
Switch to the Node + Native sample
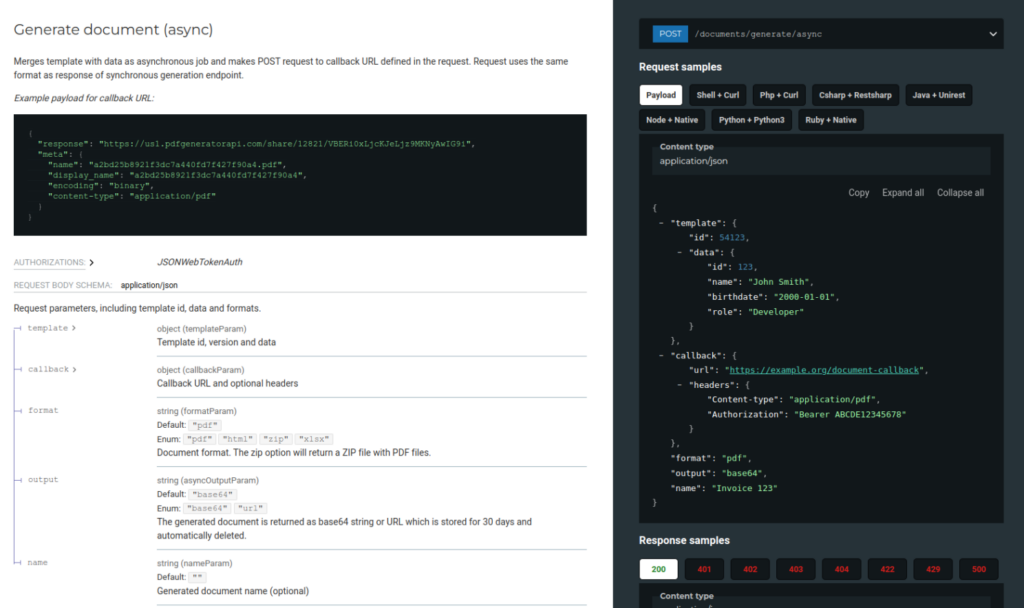click(x=672, y=120)
